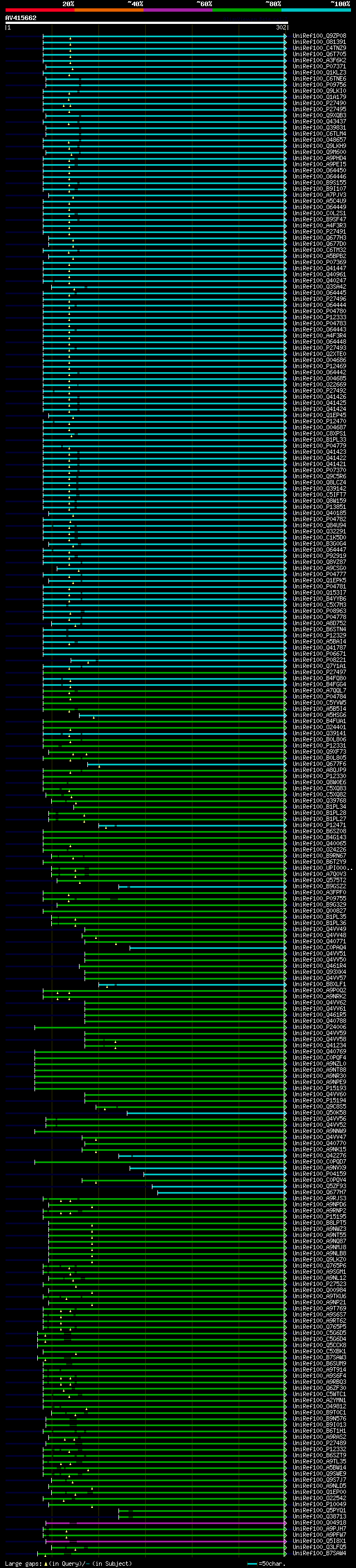Select the UniRef100_Q9LKH9 label
The height and width of the screenshot is (1568, 356).
(319, 146)
